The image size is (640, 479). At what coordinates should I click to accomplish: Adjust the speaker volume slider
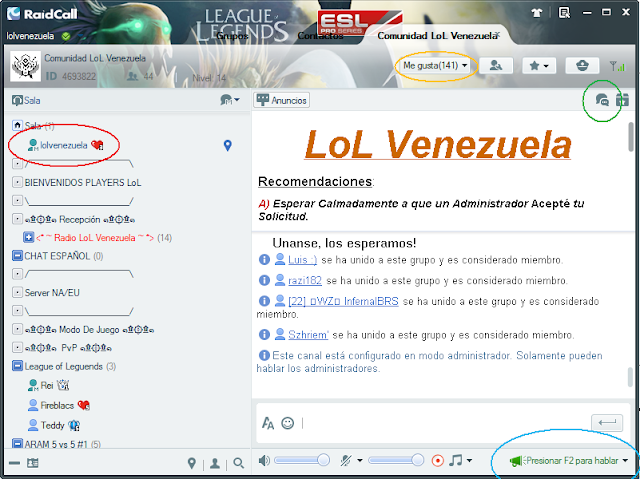tap(302, 461)
